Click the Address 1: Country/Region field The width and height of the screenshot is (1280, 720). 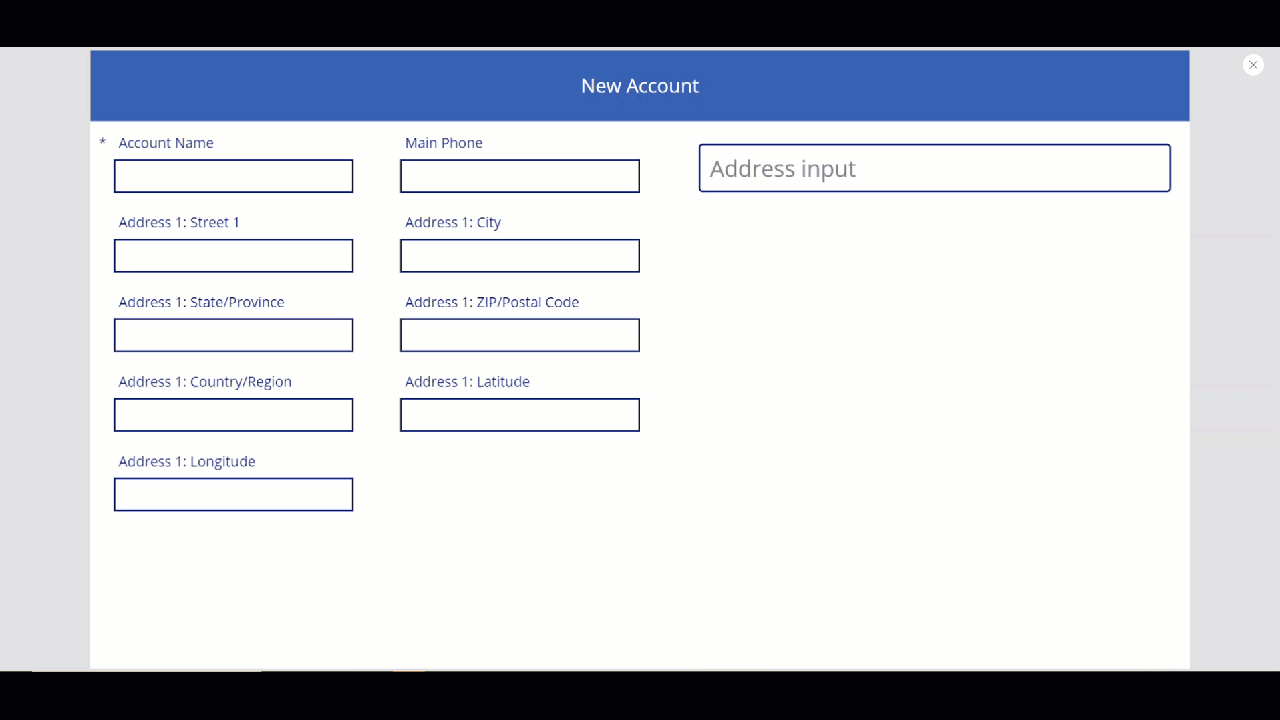click(x=233, y=414)
